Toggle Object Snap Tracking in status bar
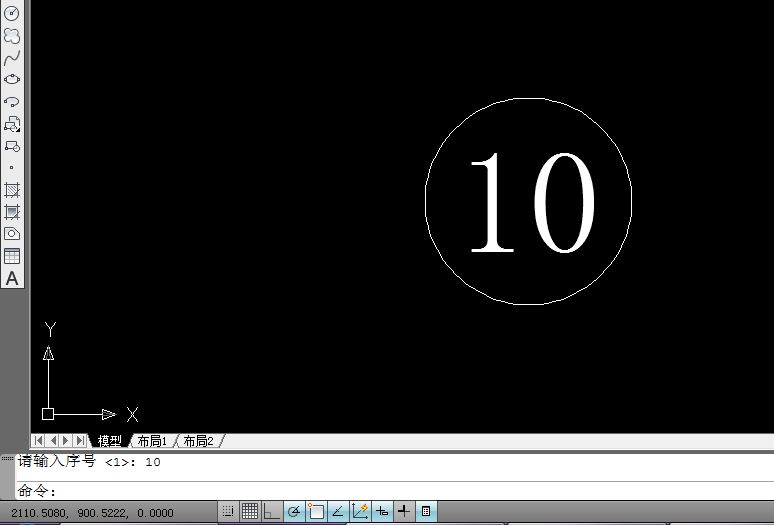This screenshot has width=774, height=525. (x=338, y=512)
